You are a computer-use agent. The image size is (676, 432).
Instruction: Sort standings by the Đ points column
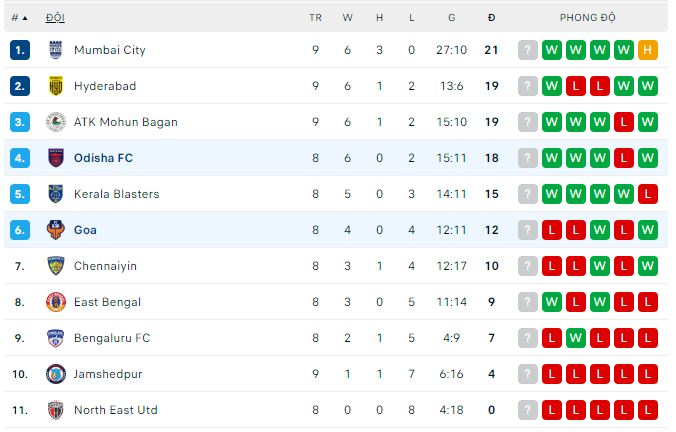[491, 18]
